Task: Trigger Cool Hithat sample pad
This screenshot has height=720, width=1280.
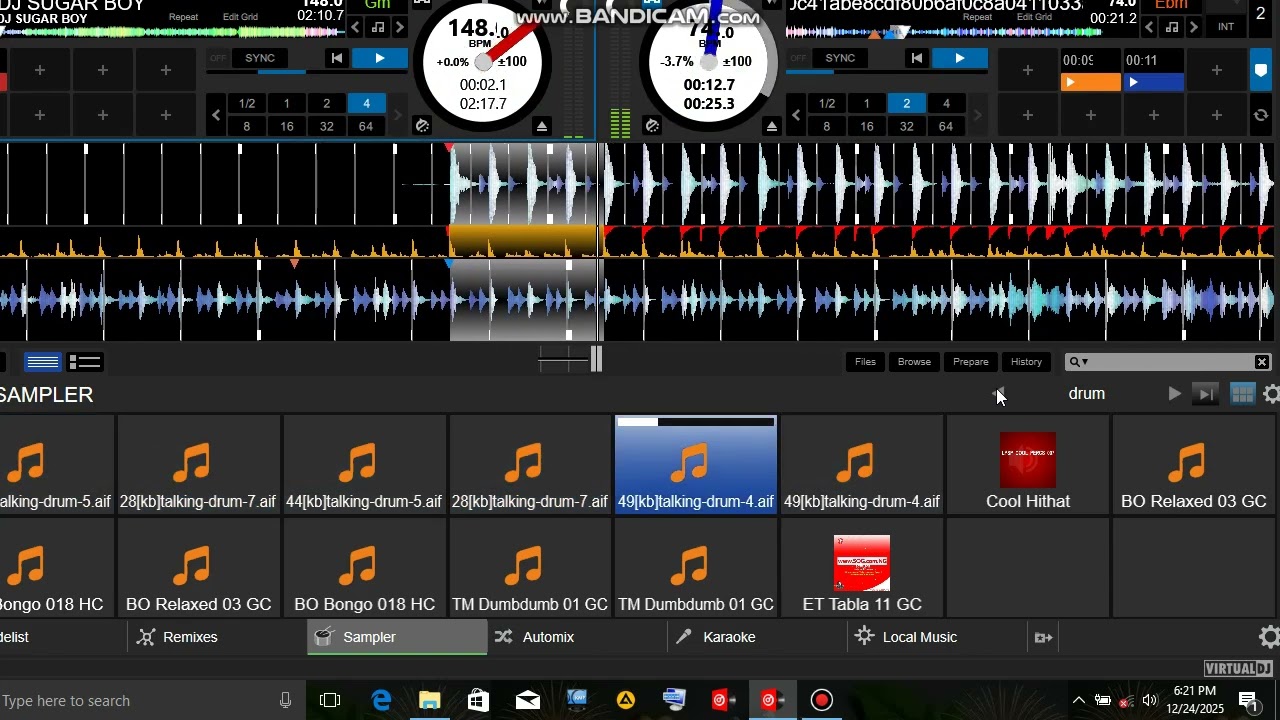Action: click(x=1028, y=465)
